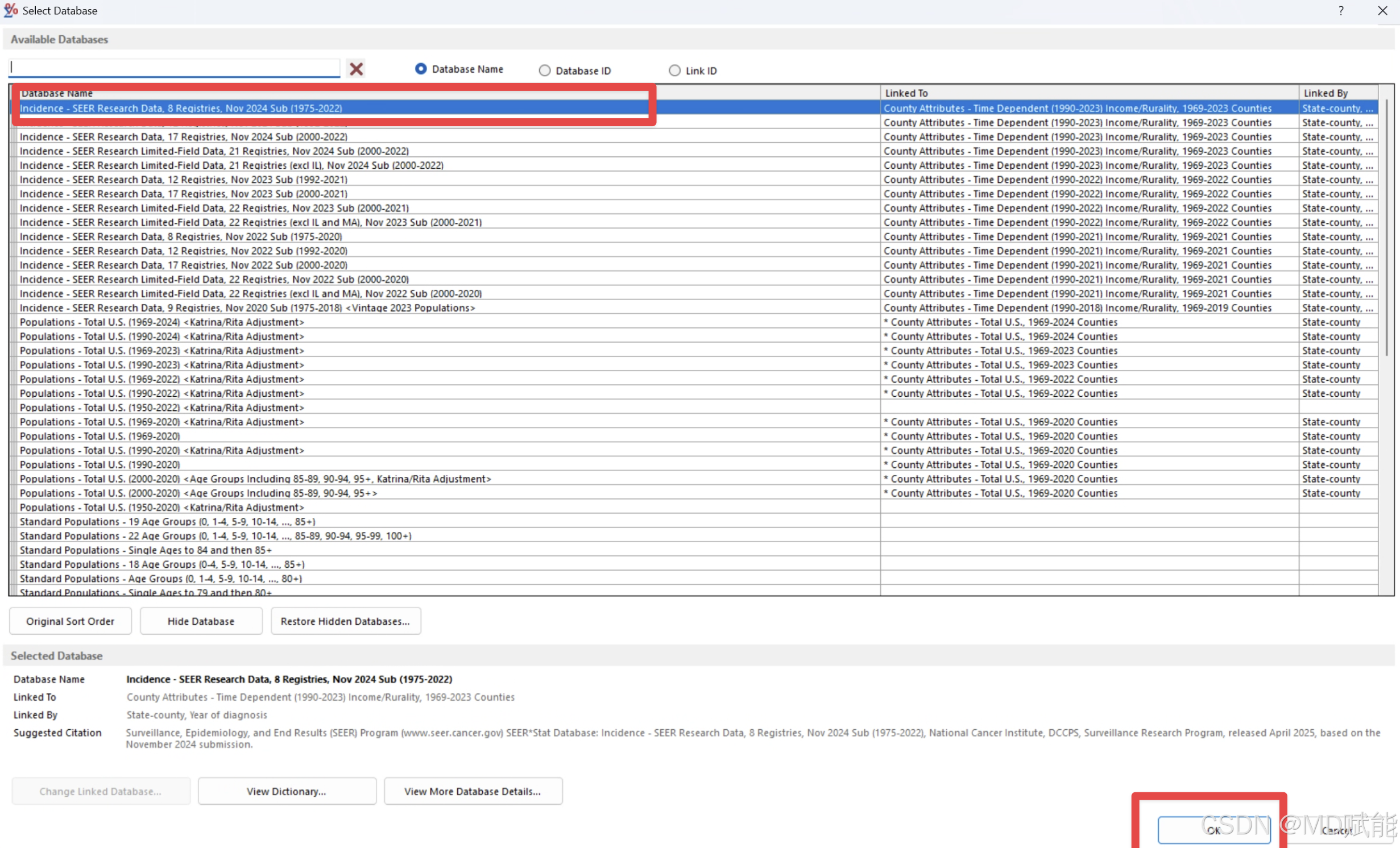1400x848 pixels.
Task: Sort by Linked By column header
Action: (x=1325, y=93)
